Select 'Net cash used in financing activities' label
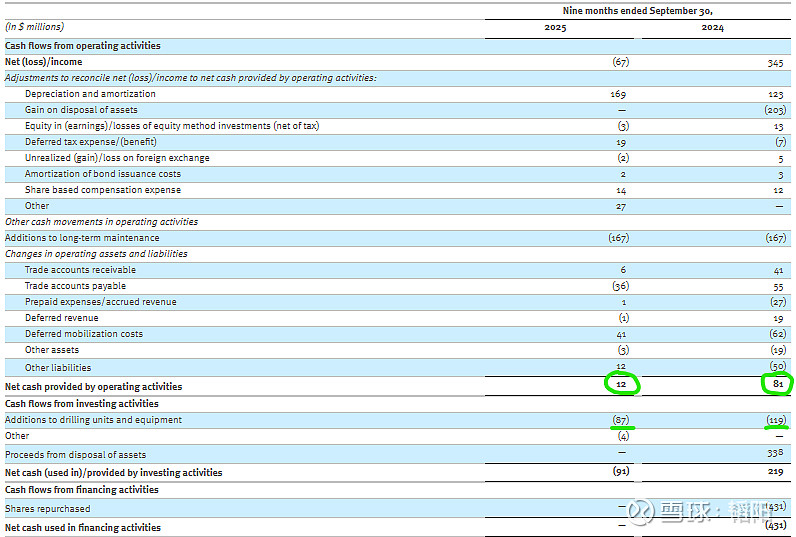 pos(83,527)
